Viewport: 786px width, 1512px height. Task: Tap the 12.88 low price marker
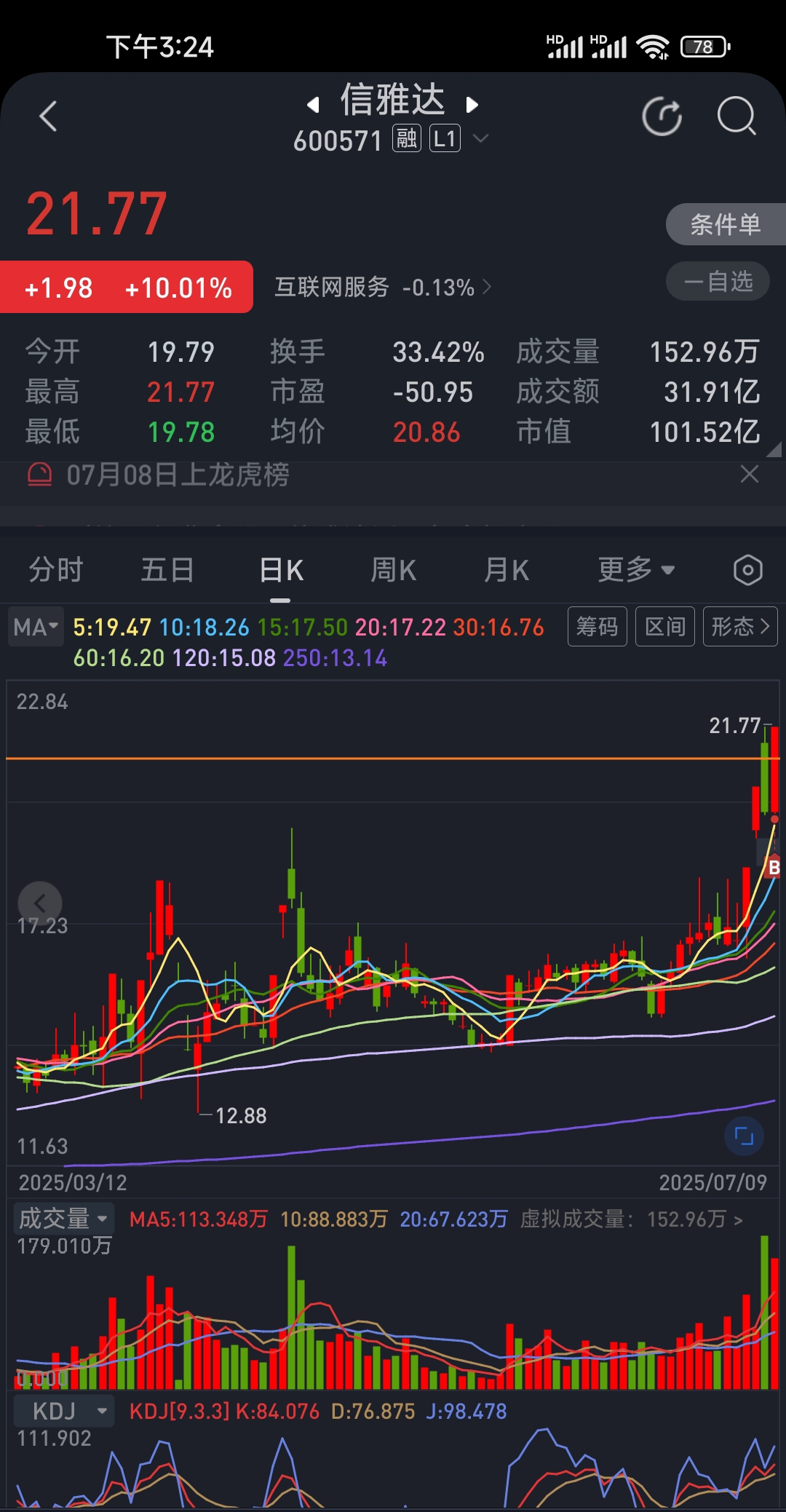tap(241, 1115)
